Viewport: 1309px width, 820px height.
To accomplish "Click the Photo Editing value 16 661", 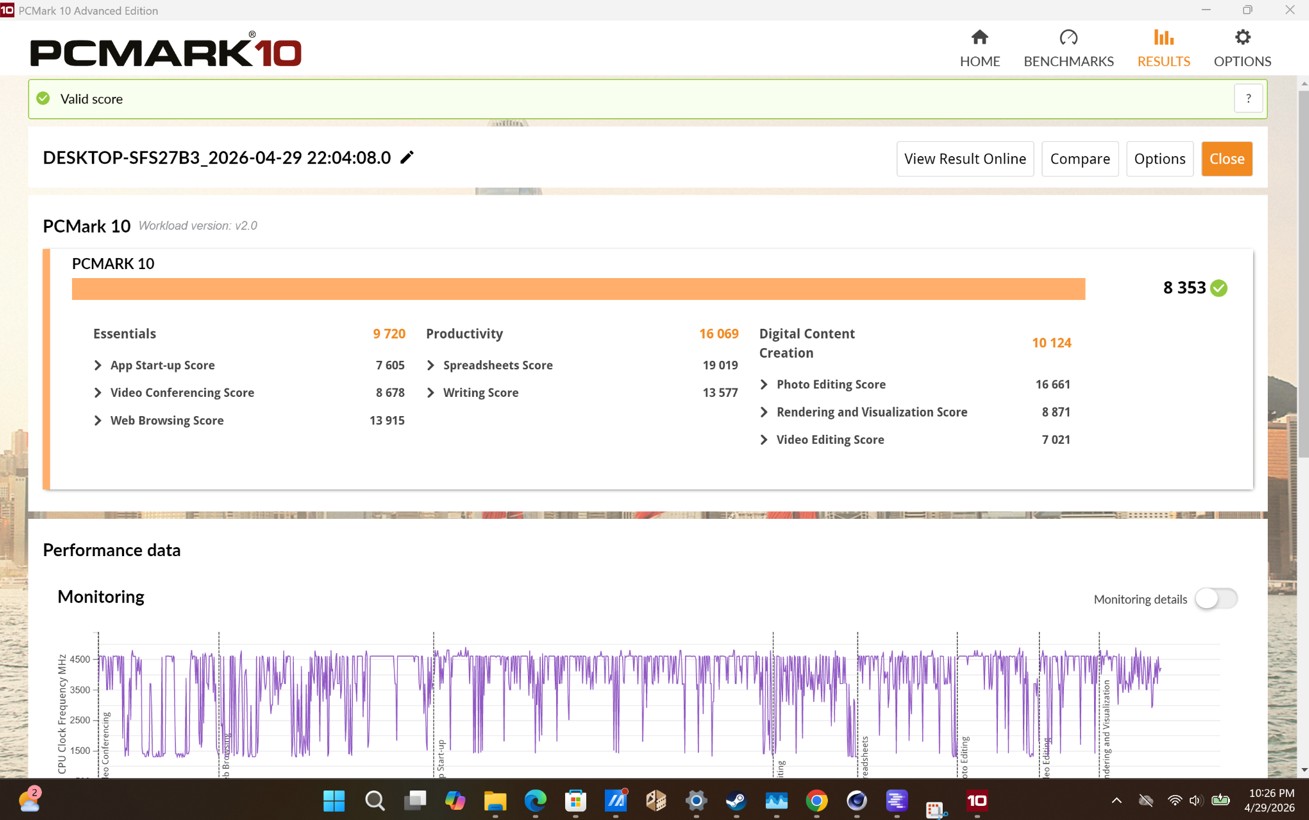I will click(x=1053, y=384).
